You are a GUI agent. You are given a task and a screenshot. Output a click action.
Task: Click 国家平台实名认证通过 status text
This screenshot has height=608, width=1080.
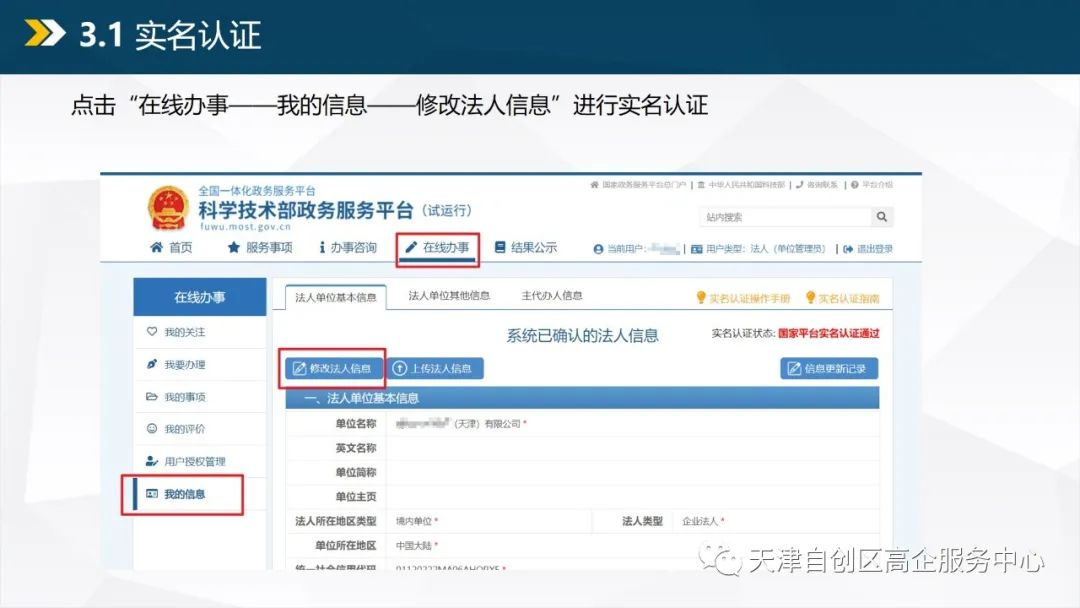[829, 333]
